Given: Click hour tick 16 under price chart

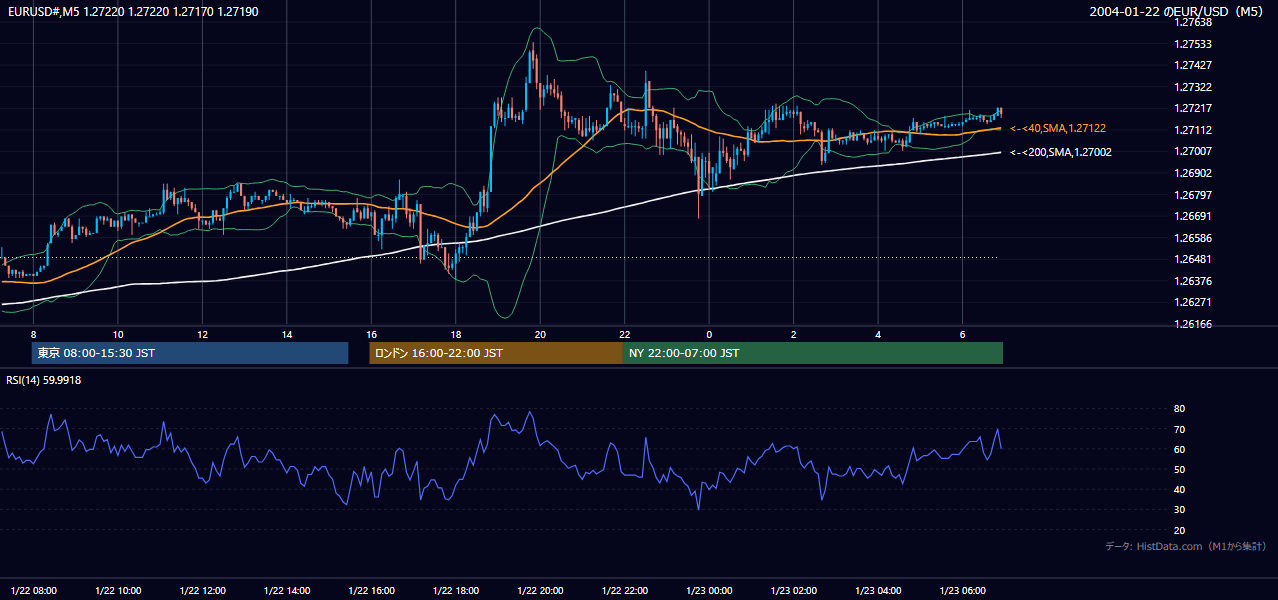Looking at the screenshot, I should [x=371, y=334].
